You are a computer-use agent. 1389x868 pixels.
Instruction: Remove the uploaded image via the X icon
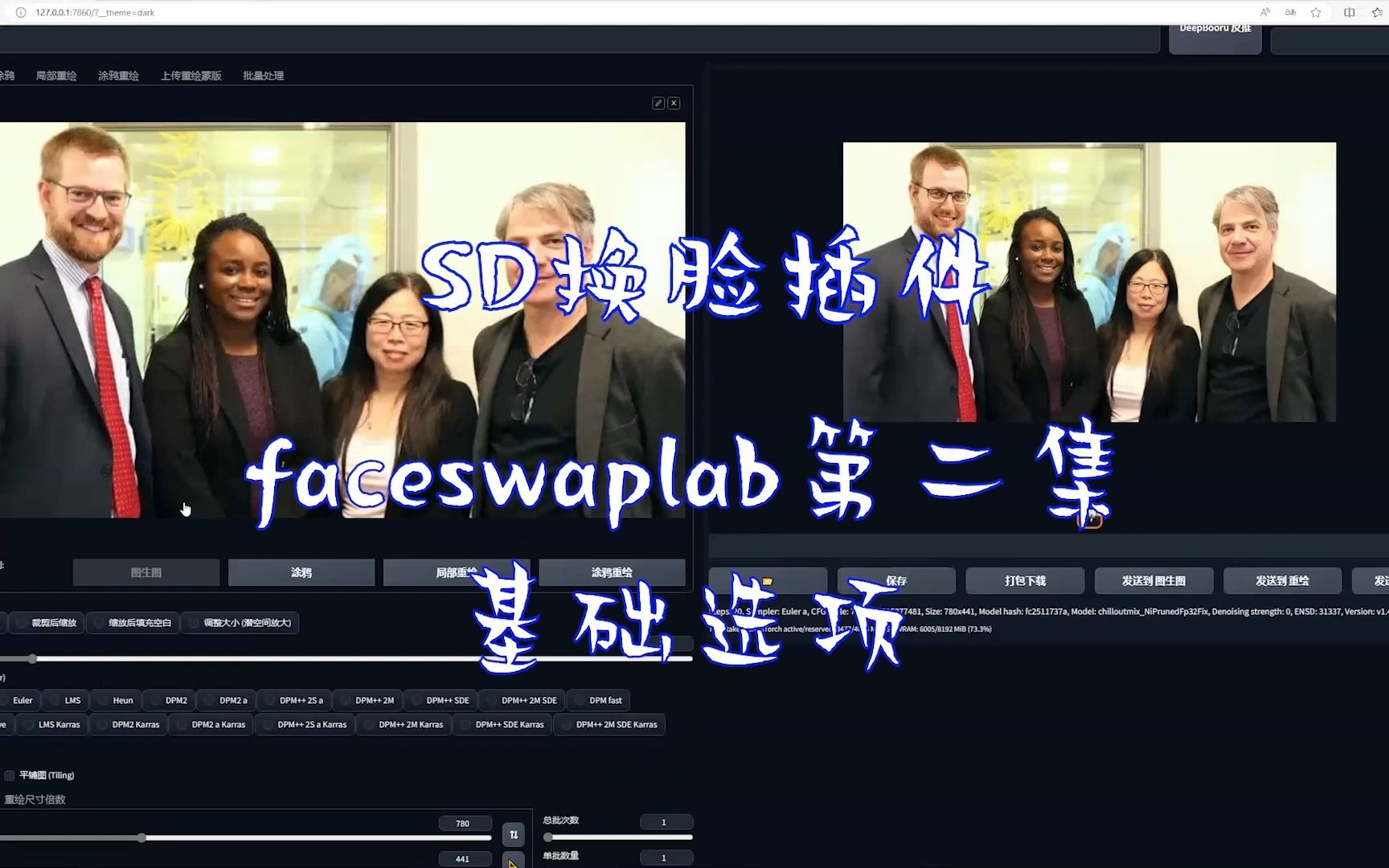tap(674, 103)
